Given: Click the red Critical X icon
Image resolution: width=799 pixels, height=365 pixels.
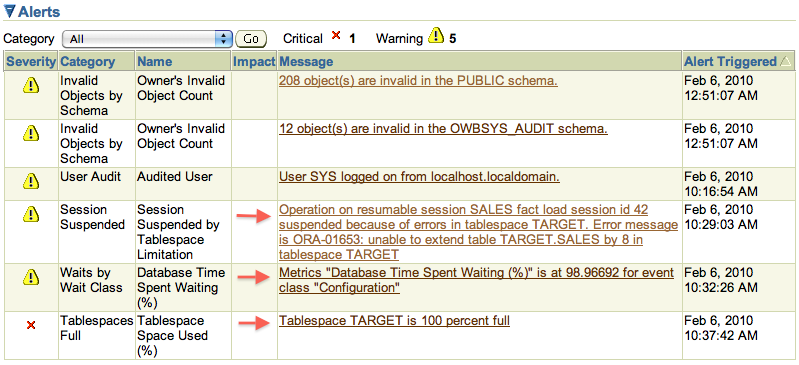Looking at the screenshot, I should (x=335, y=35).
